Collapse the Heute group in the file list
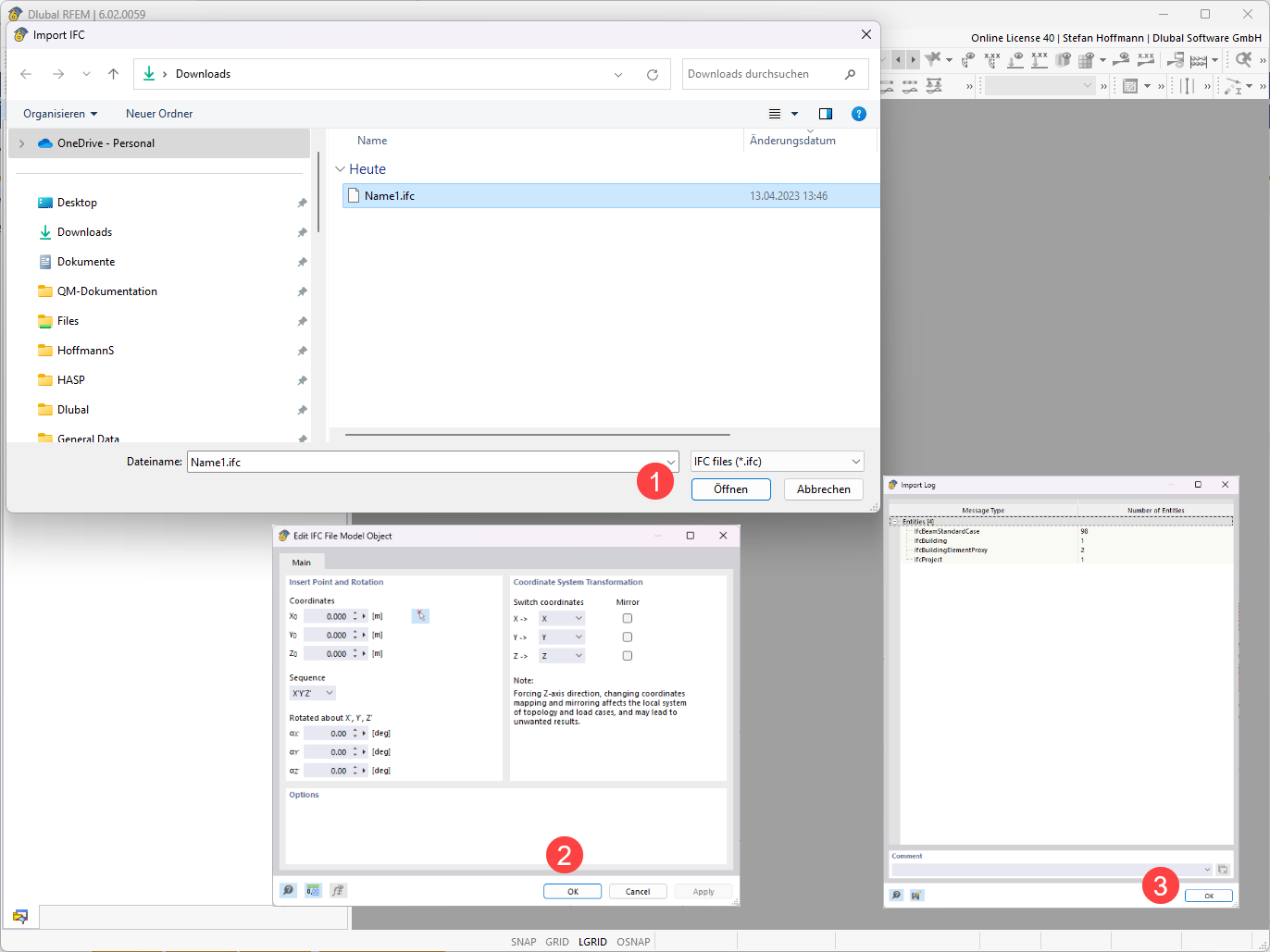Image resolution: width=1270 pixels, height=952 pixels. pyautogui.click(x=340, y=169)
